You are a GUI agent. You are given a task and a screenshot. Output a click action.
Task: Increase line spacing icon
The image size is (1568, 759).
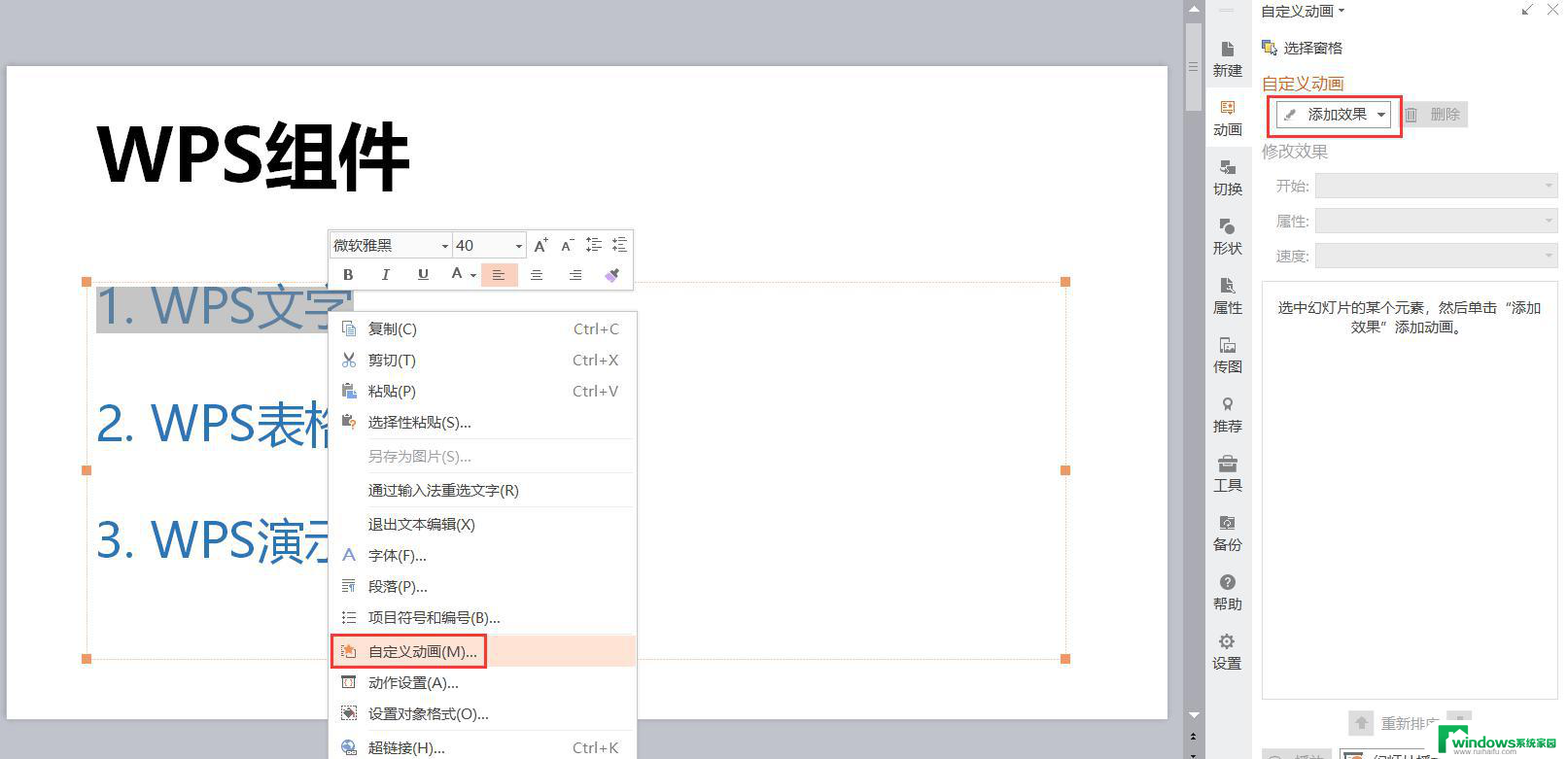(x=593, y=245)
